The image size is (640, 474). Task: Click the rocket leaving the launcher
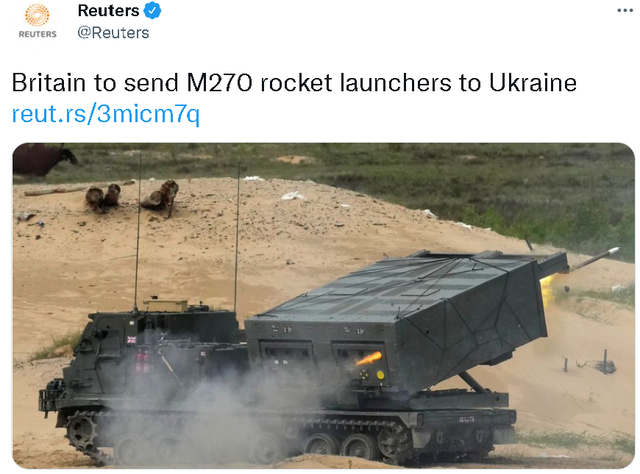(x=594, y=258)
